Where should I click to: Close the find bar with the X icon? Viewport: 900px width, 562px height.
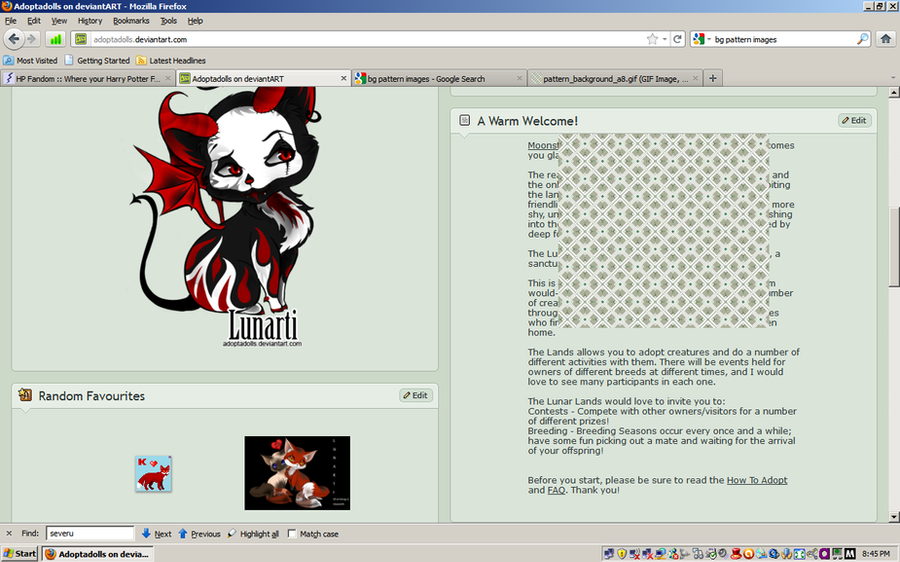pyautogui.click(x=9, y=533)
